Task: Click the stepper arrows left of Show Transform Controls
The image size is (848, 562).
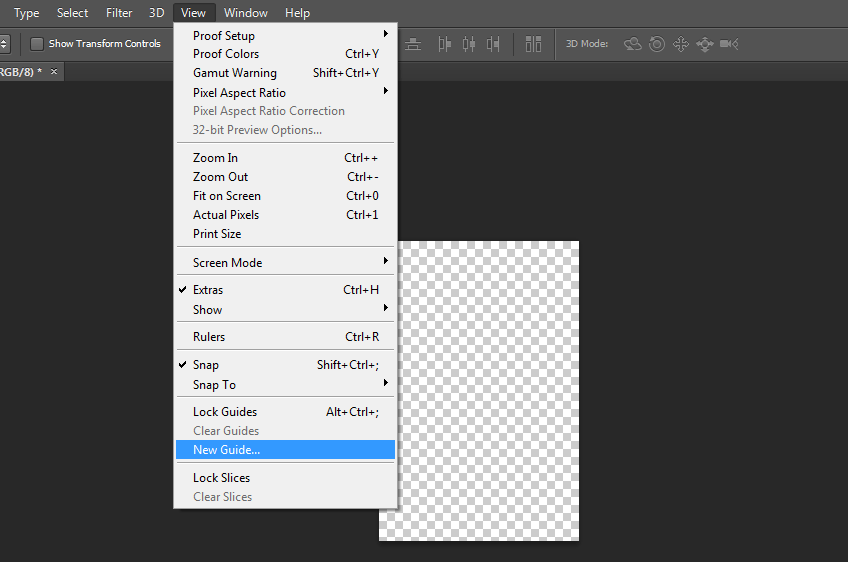Action: pos(4,44)
